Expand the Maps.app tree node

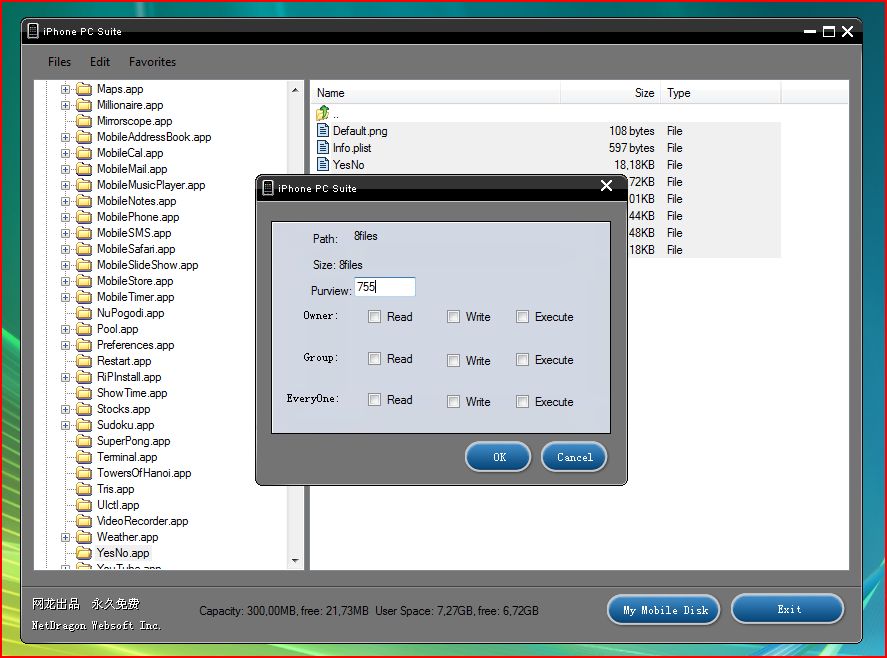[66, 89]
